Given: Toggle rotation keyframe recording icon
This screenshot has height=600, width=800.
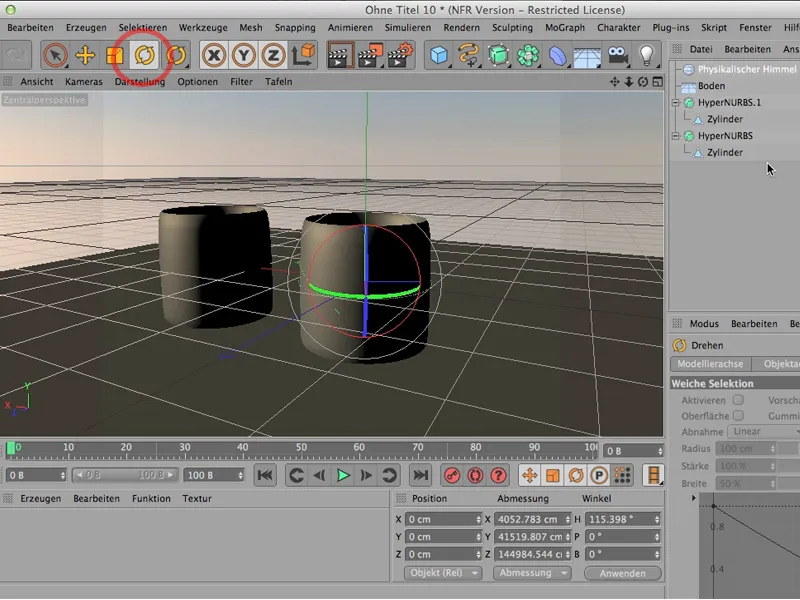Looking at the screenshot, I should (x=576, y=476).
